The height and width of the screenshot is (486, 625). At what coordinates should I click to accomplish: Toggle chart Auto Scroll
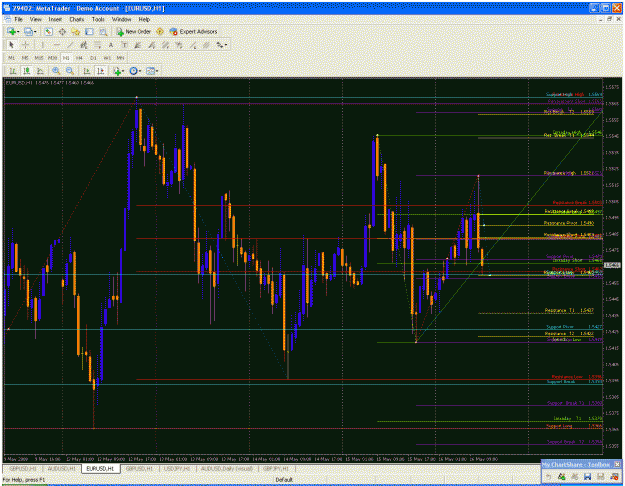(86, 71)
